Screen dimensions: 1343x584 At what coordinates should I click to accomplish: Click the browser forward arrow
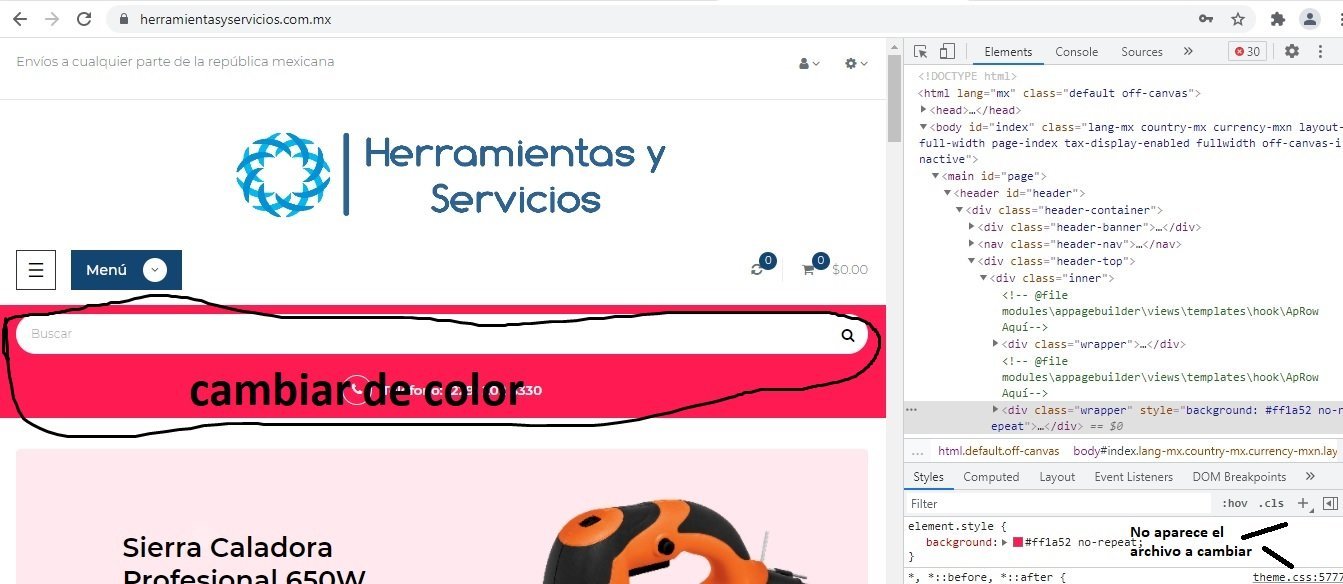pyautogui.click(x=52, y=19)
